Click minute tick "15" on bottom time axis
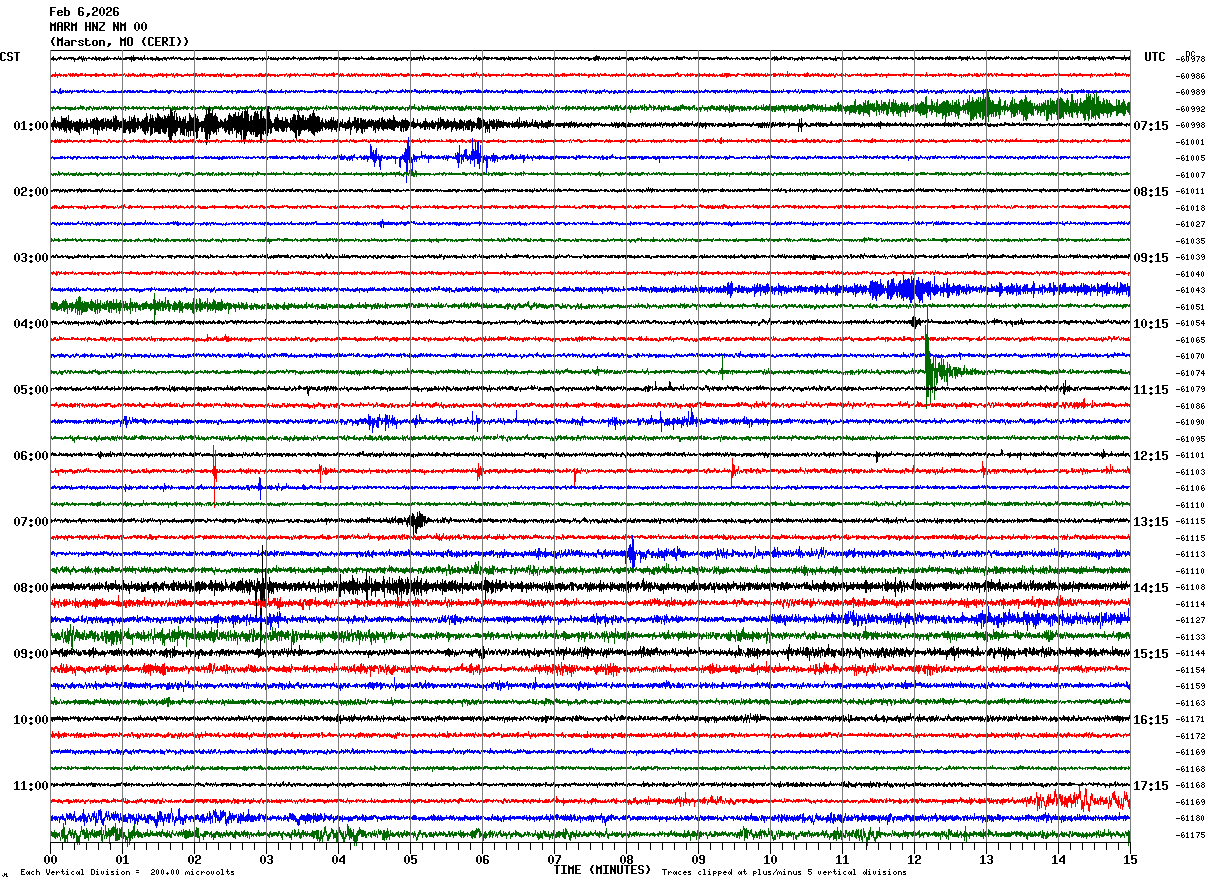 (x=1130, y=859)
